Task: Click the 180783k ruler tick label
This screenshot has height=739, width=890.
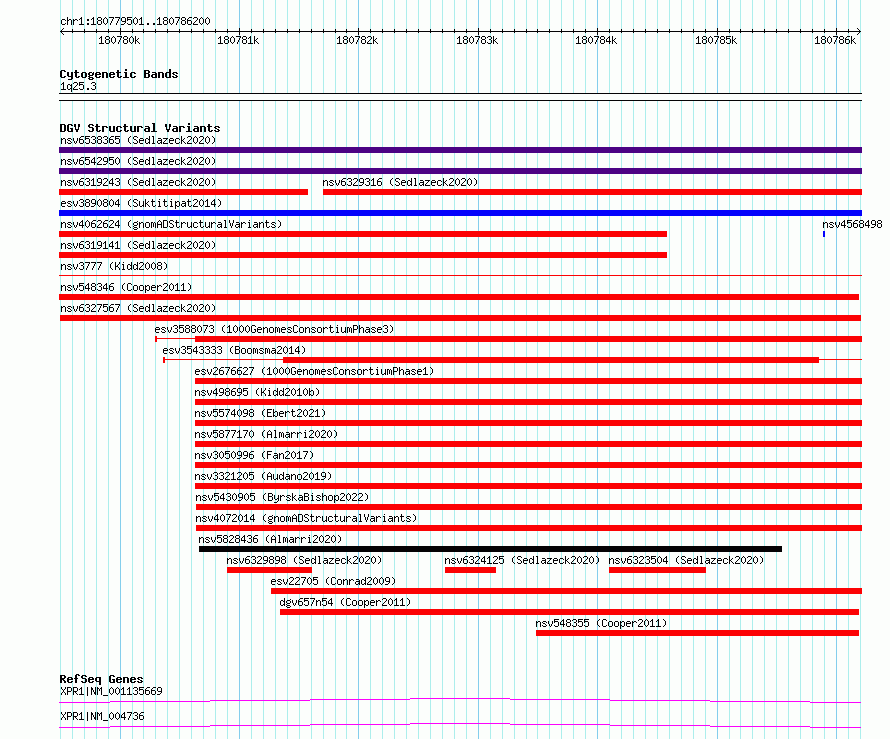Action: (x=477, y=40)
